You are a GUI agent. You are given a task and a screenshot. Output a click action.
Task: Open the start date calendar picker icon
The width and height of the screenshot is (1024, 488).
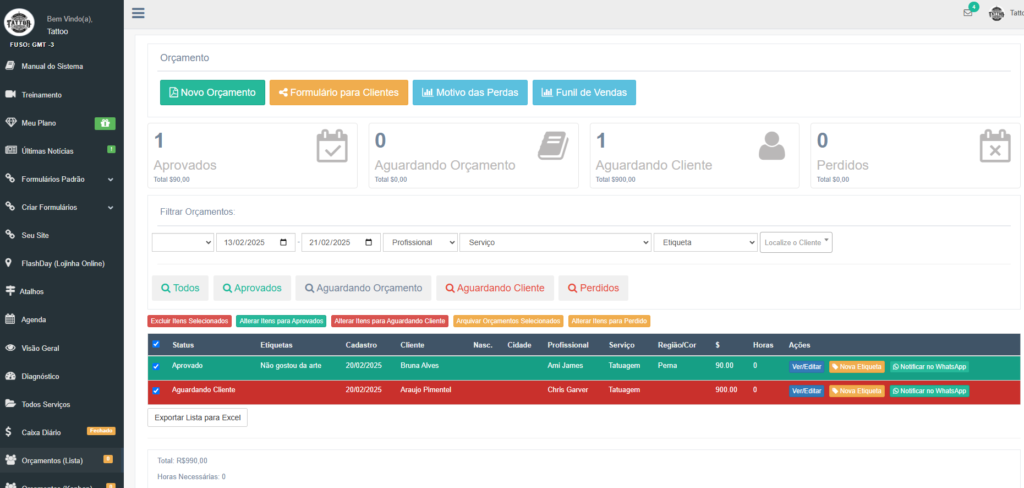(283, 242)
